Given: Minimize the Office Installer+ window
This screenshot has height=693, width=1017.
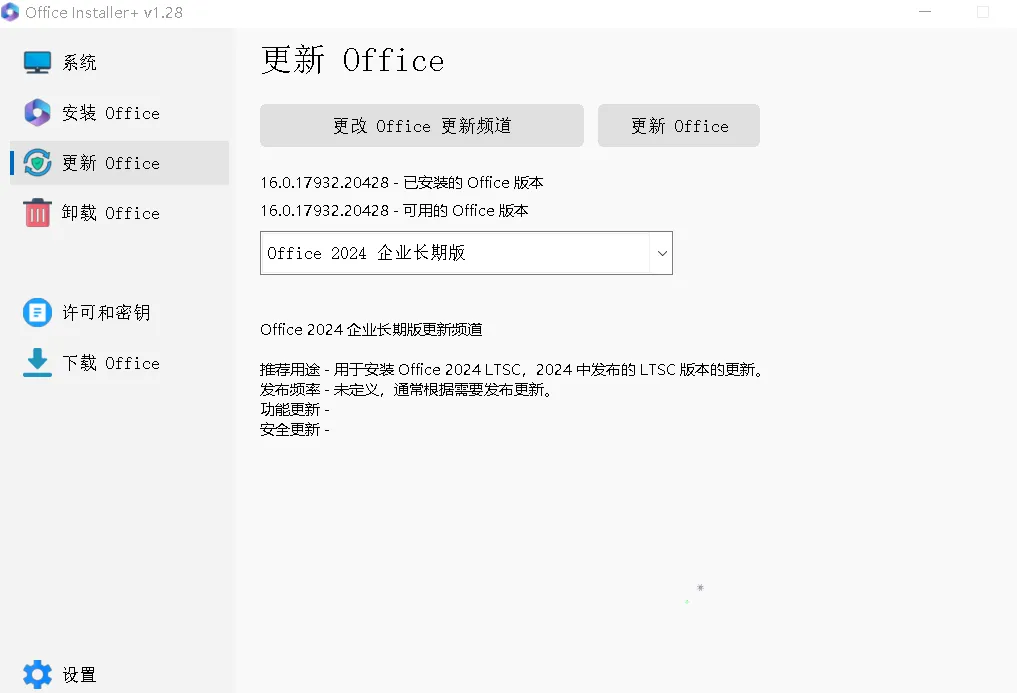Looking at the screenshot, I should pos(925,12).
